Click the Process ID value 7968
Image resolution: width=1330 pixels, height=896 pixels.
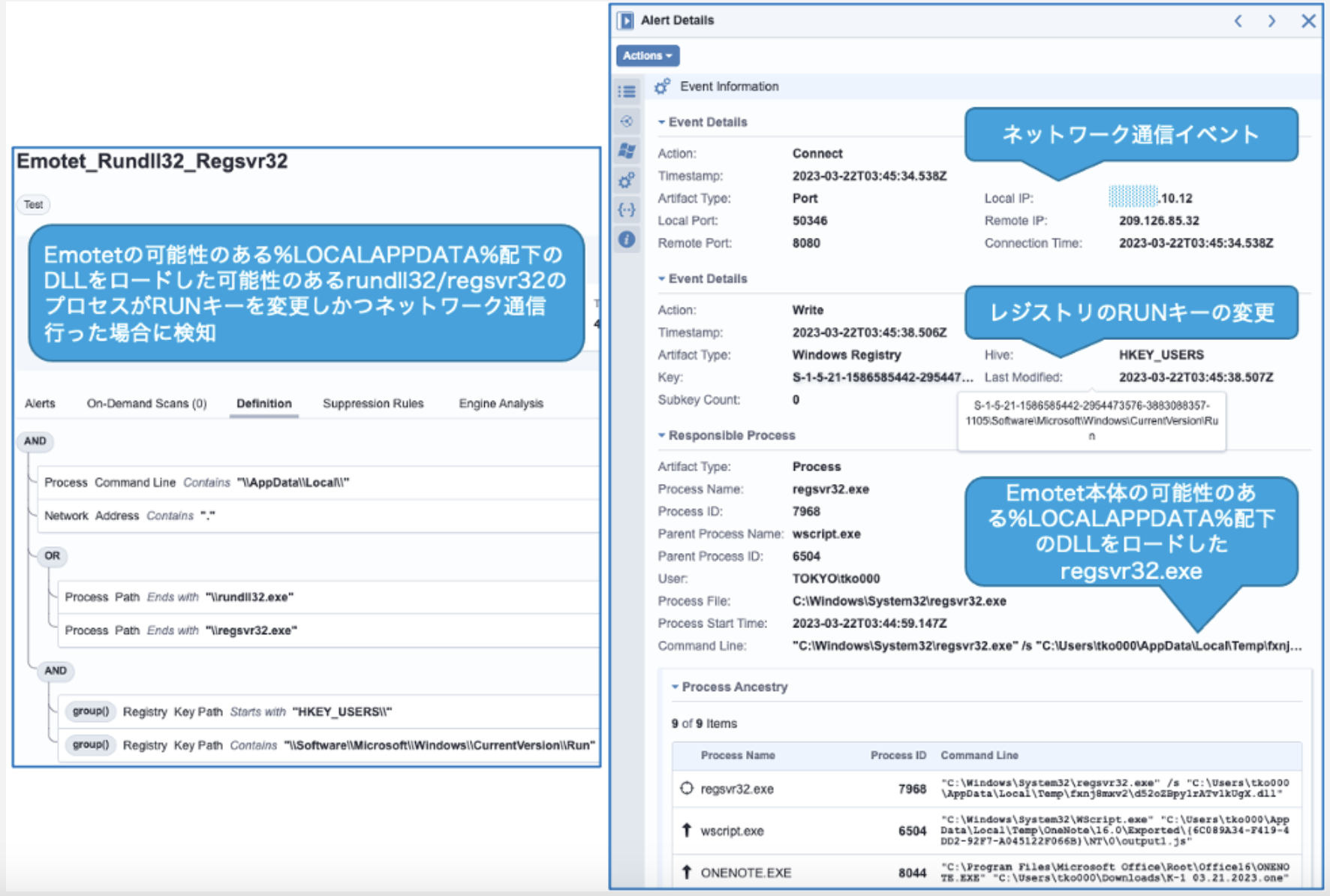pyautogui.click(x=806, y=512)
